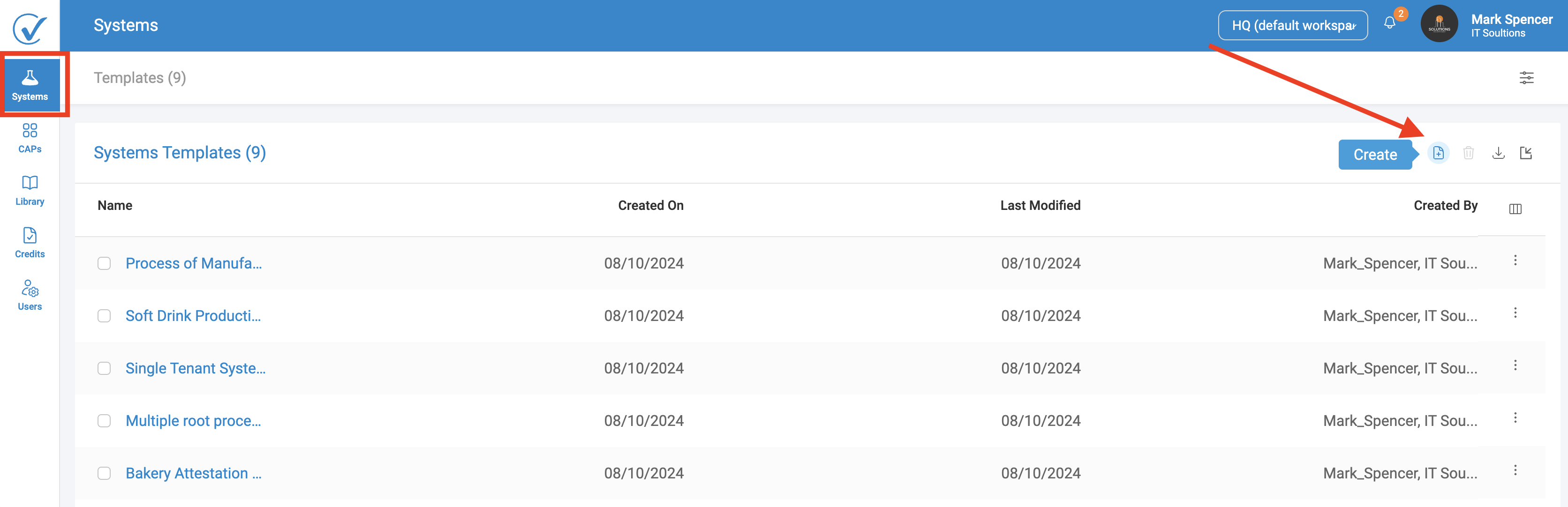Open the Users sidebar section

coord(30,296)
